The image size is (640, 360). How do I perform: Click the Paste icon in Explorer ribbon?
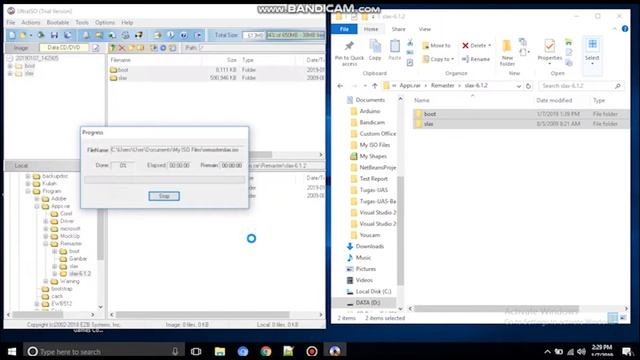pos(395,46)
